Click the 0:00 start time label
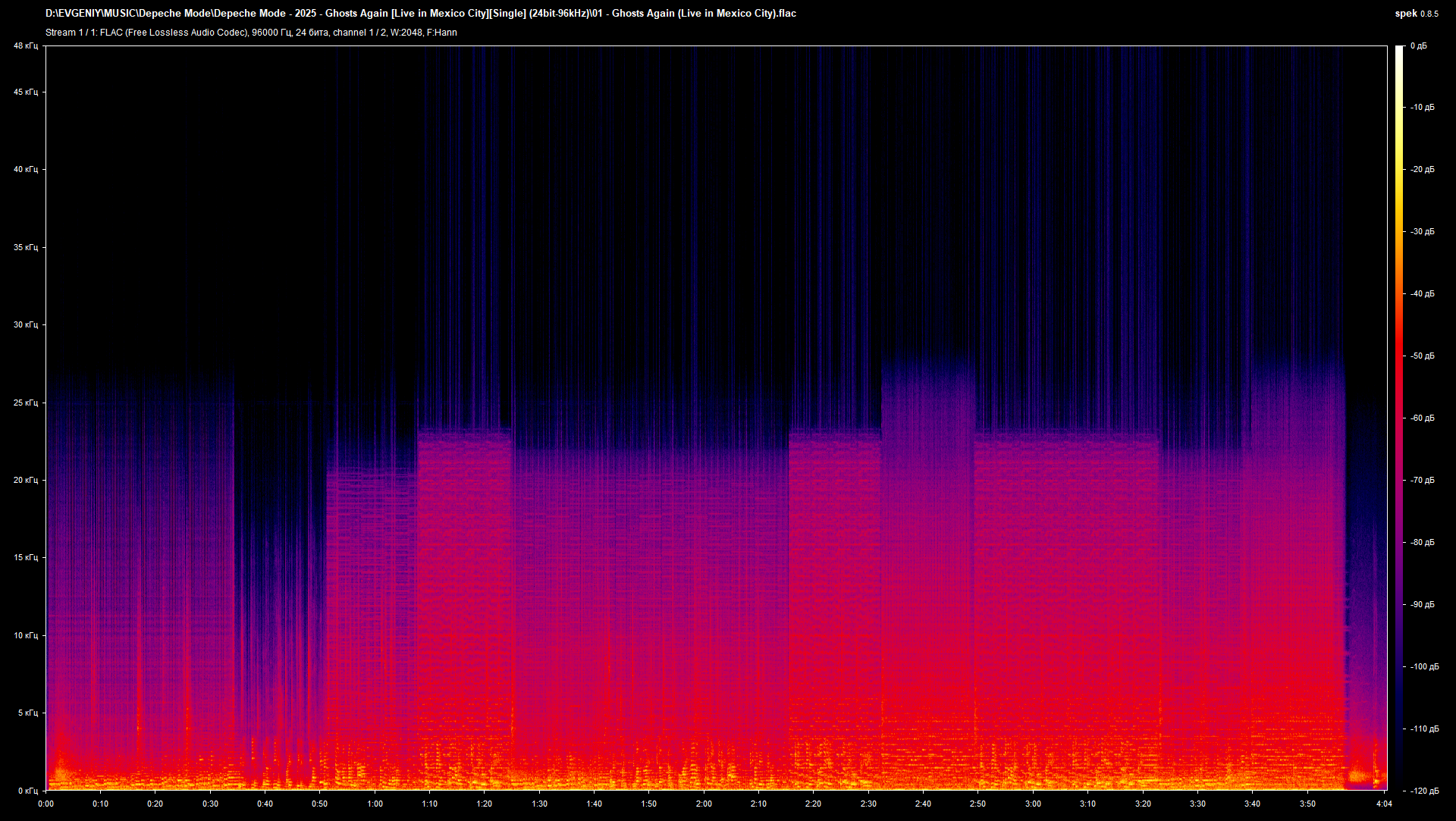Viewport: 1456px width, 821px height. (45, 804)
